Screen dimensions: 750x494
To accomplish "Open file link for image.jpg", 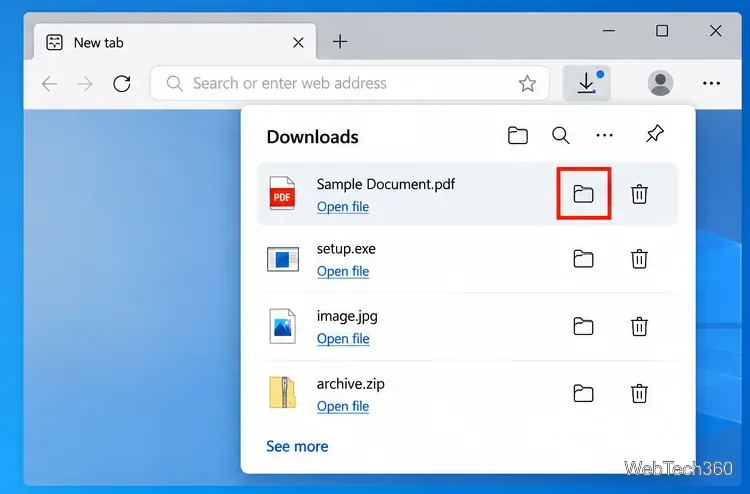I will (x=343, y=339).
